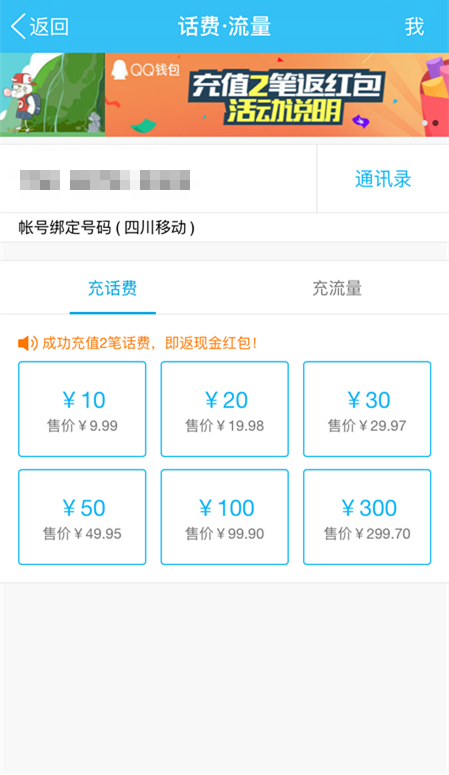Choose the ¥50 top-up amount
This screenshot has height=775, width=449.
pyautogui.click(x=82, y=517)
